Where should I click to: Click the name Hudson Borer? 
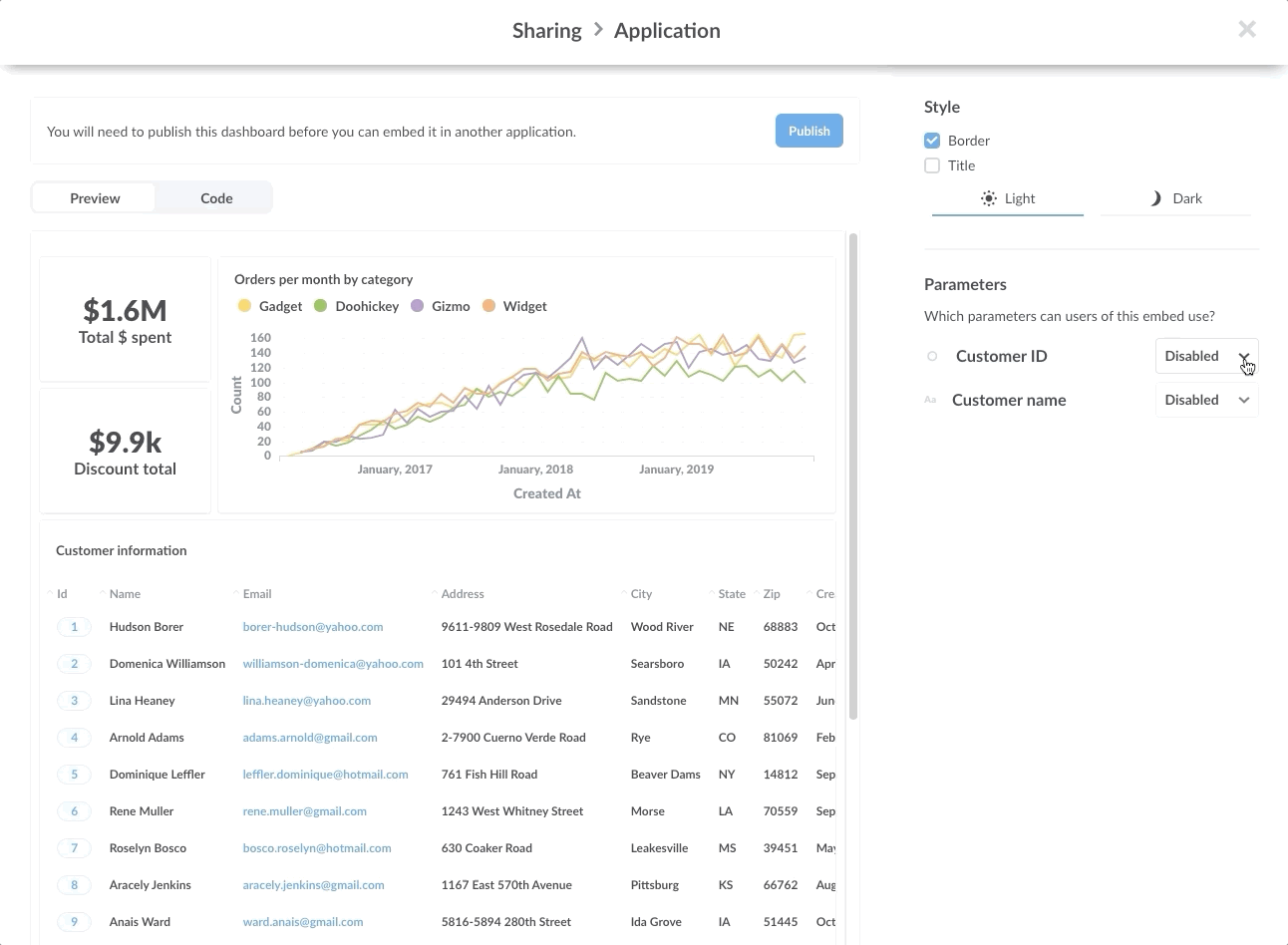147,627
